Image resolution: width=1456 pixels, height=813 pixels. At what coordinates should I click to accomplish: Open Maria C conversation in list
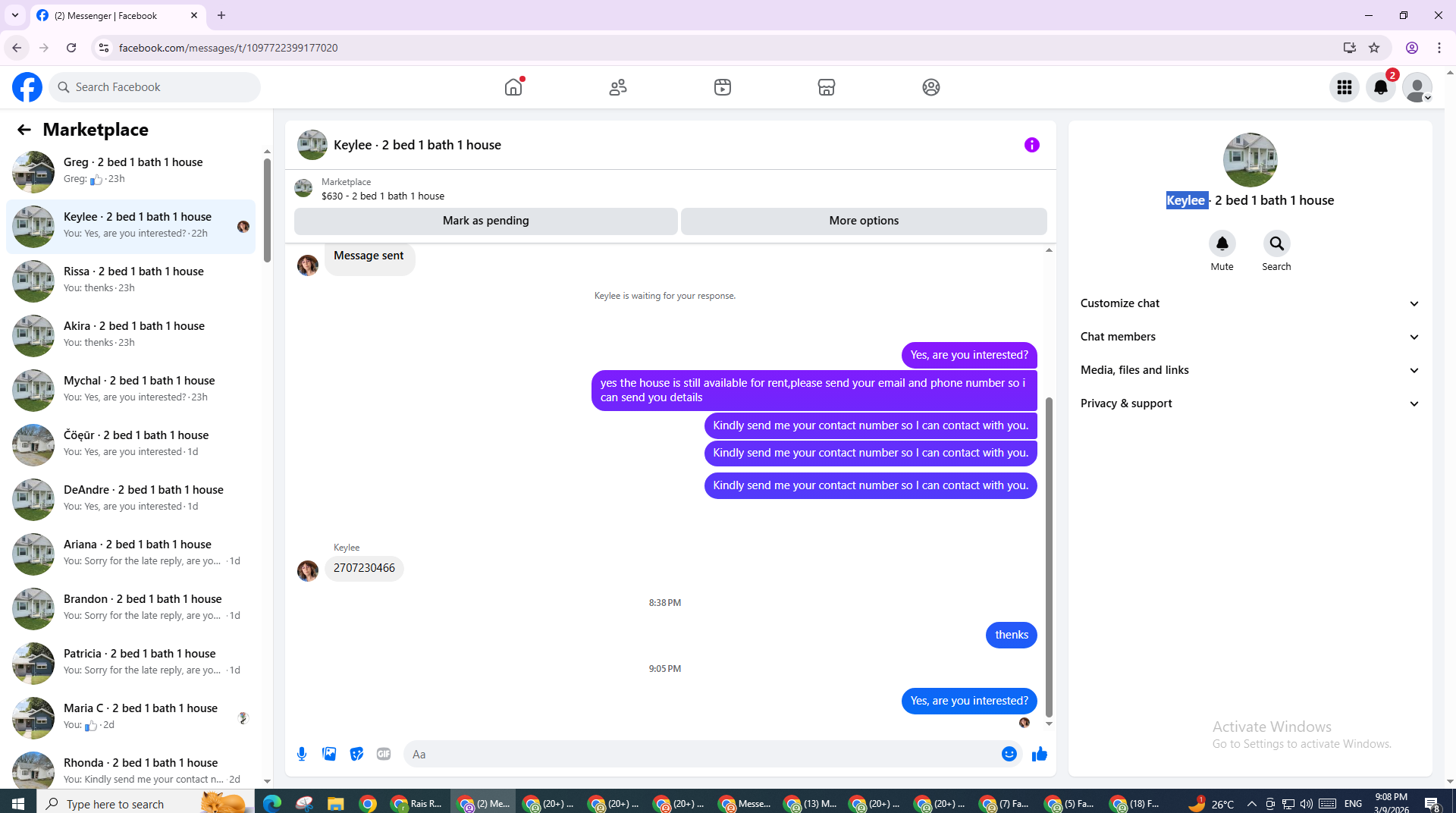point(131,717)
